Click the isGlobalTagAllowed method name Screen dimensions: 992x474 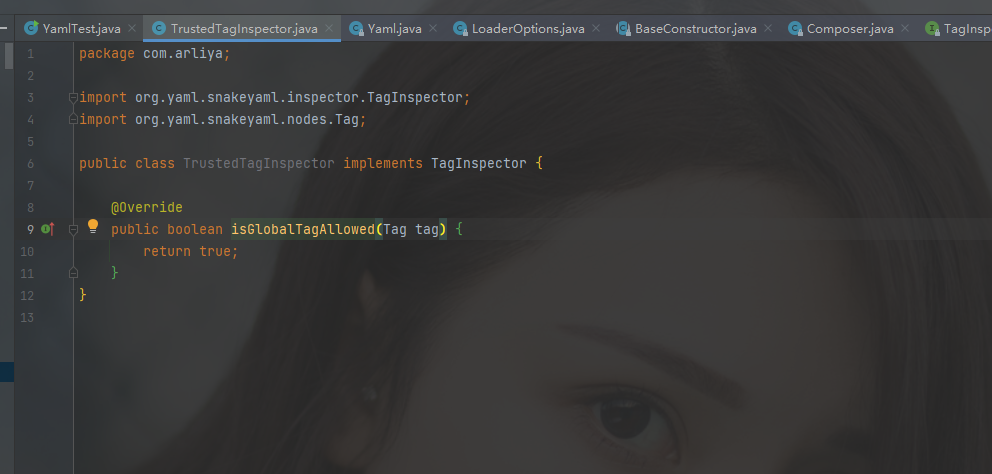303,229
